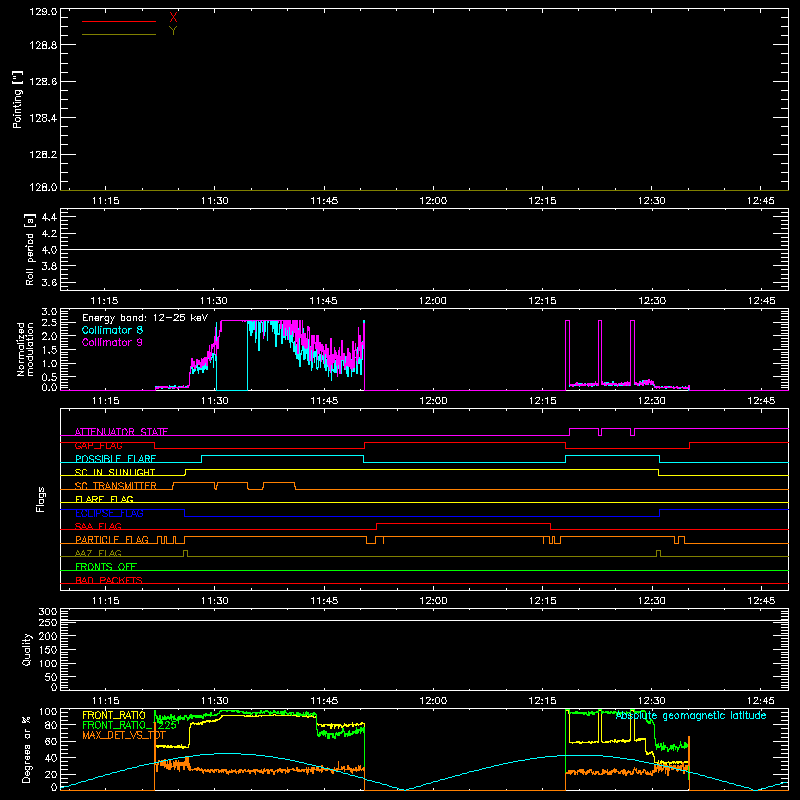Select the olive legend line beside Y
The image size is (800, 800).
tap(119, 35)
